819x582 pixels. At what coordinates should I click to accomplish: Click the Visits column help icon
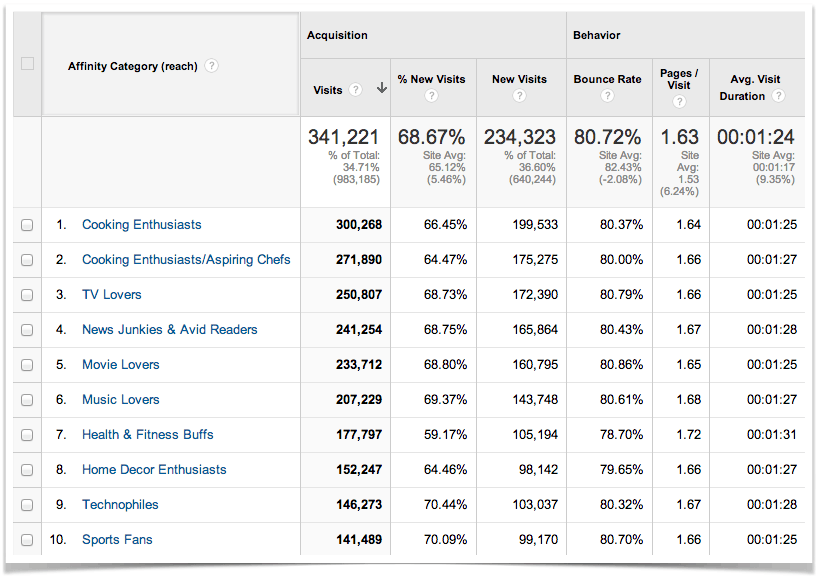[356, 89]
